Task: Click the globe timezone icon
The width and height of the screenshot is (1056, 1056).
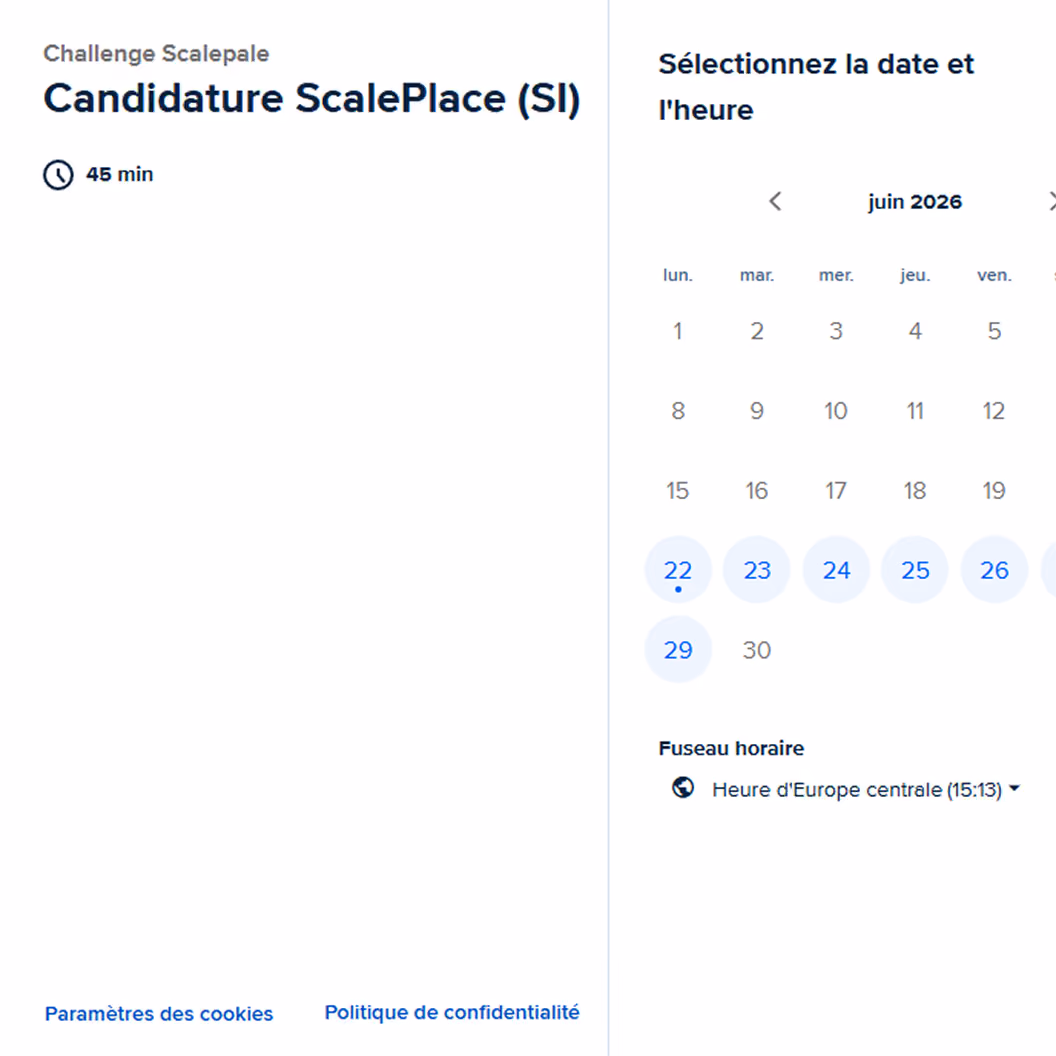Action: click(x=683, y=787)
